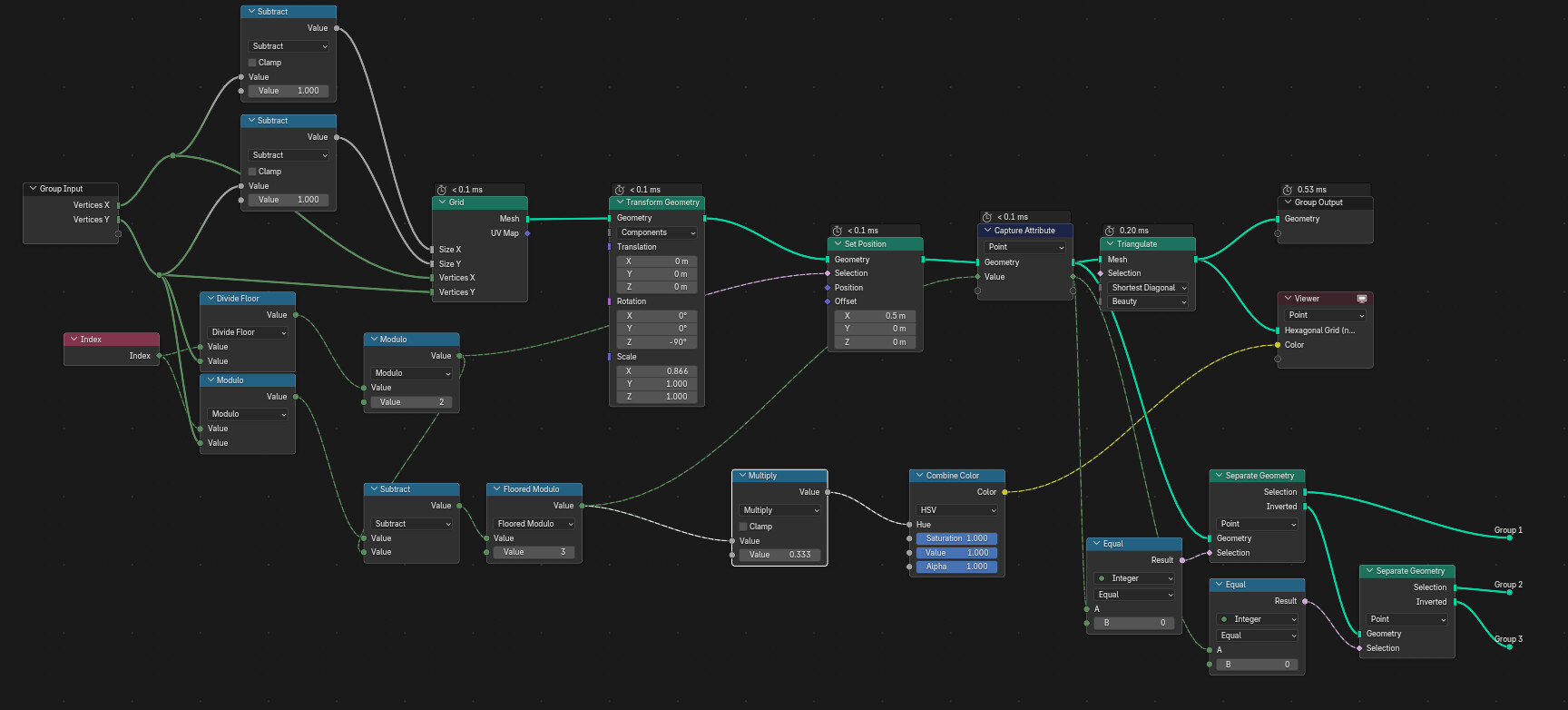
Task: Open the HSV mode dropdown in Combine Color
Action: [x=957, y=510]
